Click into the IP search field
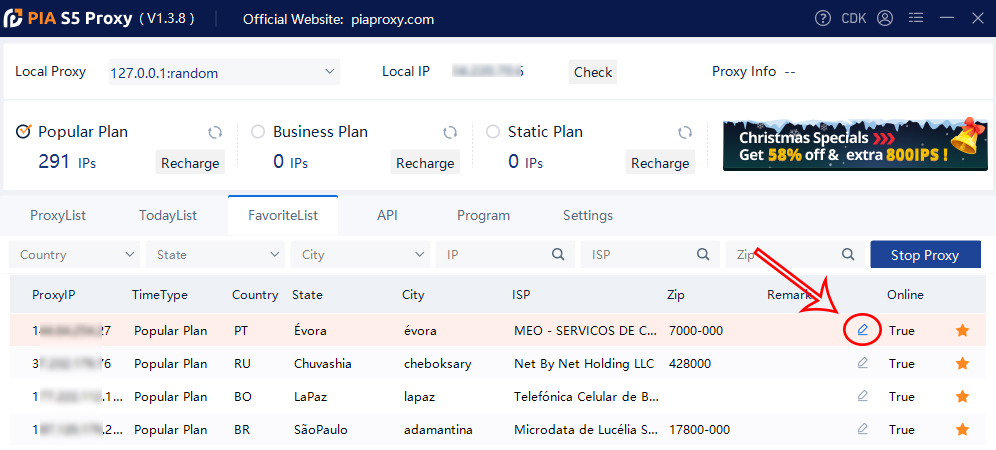The image size is (996, 450). pyautogui.click(x=505, y=254)
